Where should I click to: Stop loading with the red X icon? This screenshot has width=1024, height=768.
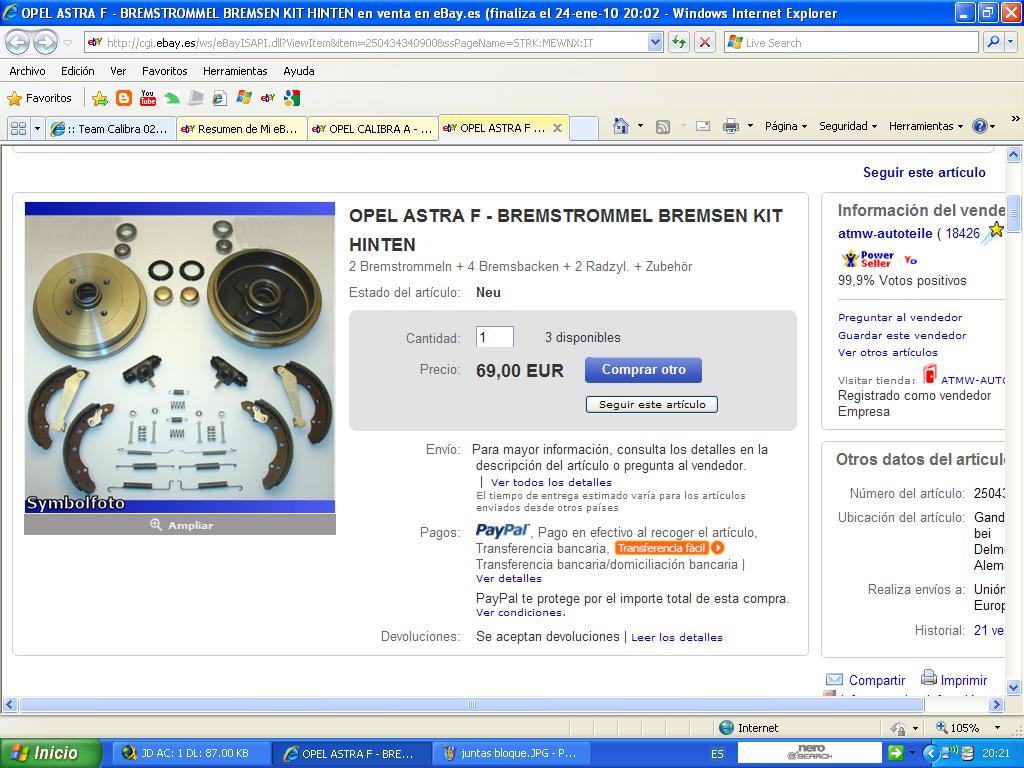click(705, 43)
